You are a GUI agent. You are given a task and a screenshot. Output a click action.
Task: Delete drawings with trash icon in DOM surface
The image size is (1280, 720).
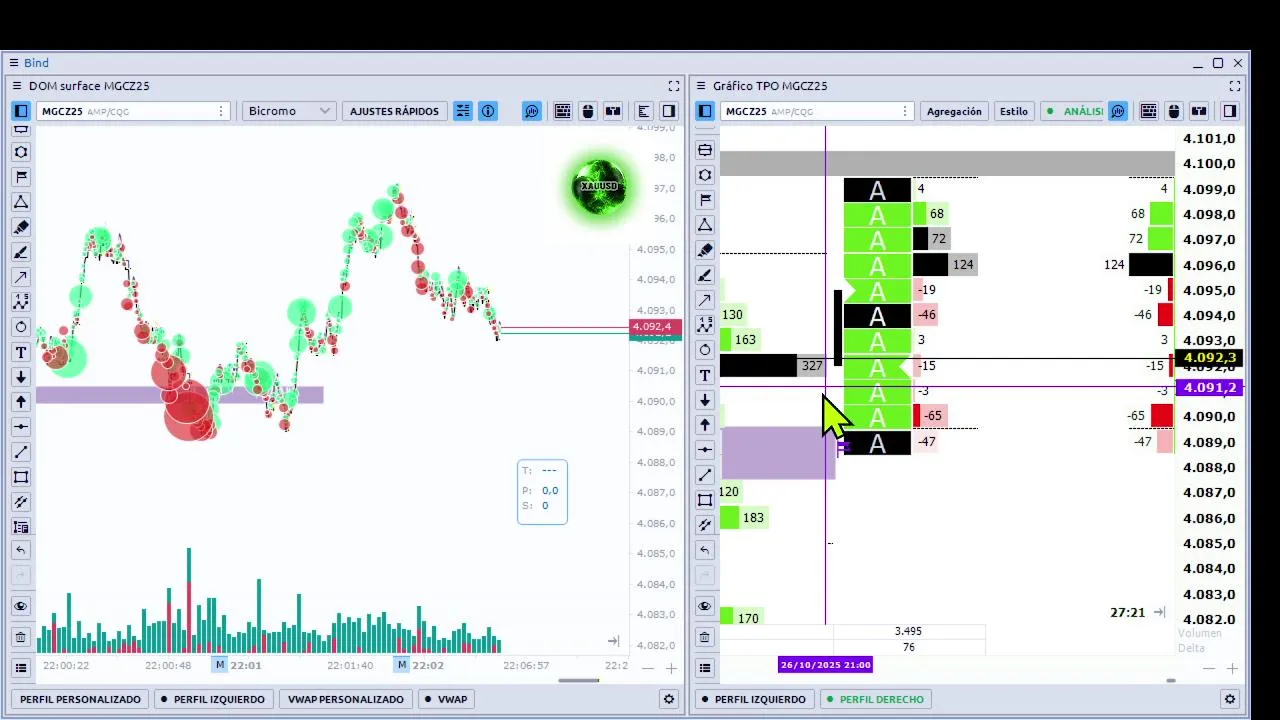tap(20, 636)
